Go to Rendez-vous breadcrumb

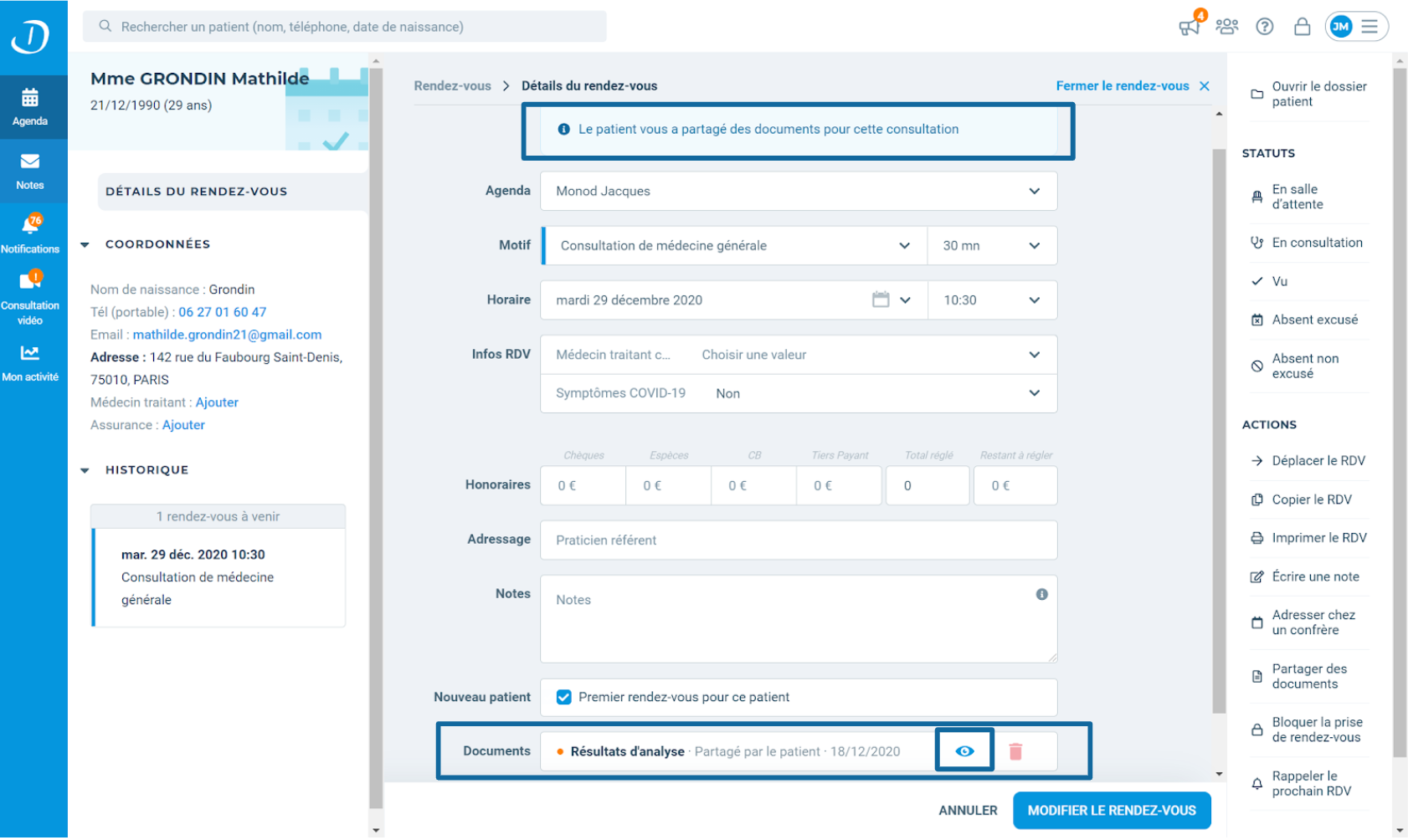click(x=452, y=85)
